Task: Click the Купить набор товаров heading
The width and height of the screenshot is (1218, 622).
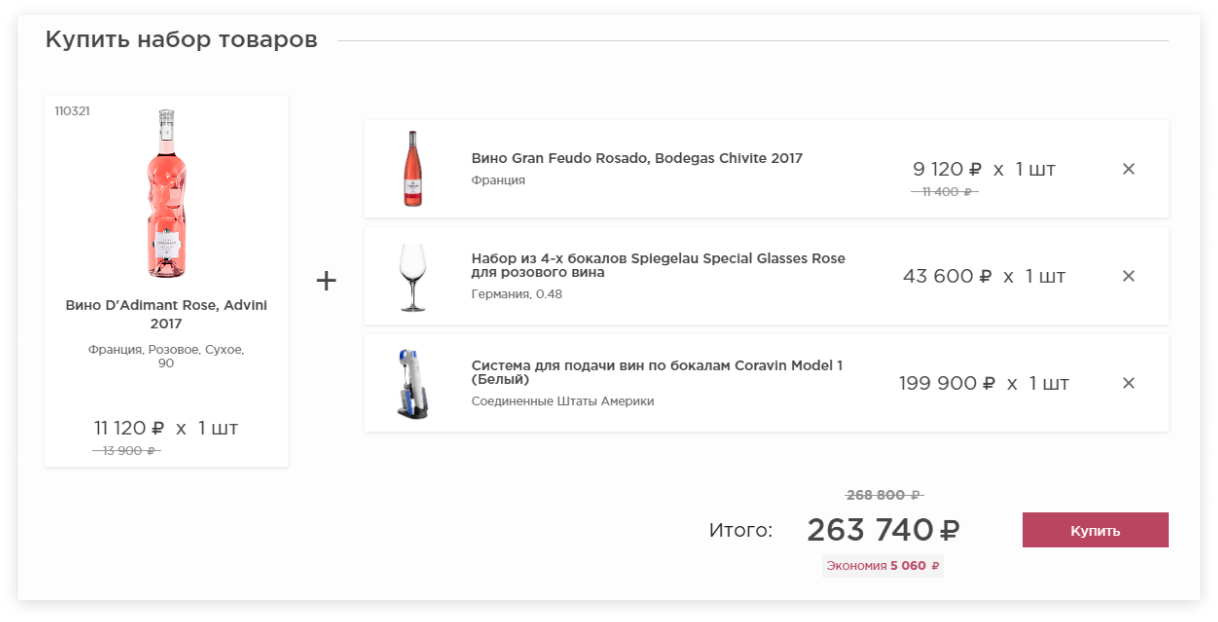Action: coord(181,40)
